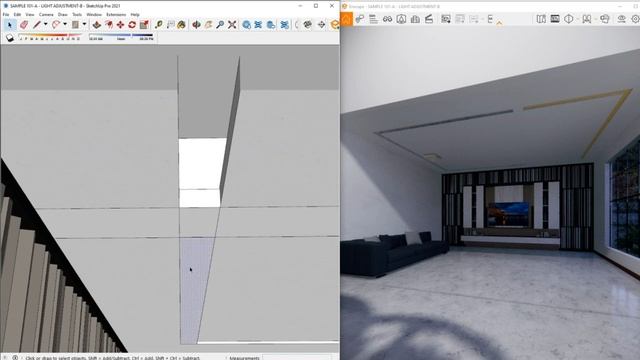Take a screenshot render in Enscape
Image resolution: width=640 pixels, height=360 pixels.
click(x=446, y=19)
